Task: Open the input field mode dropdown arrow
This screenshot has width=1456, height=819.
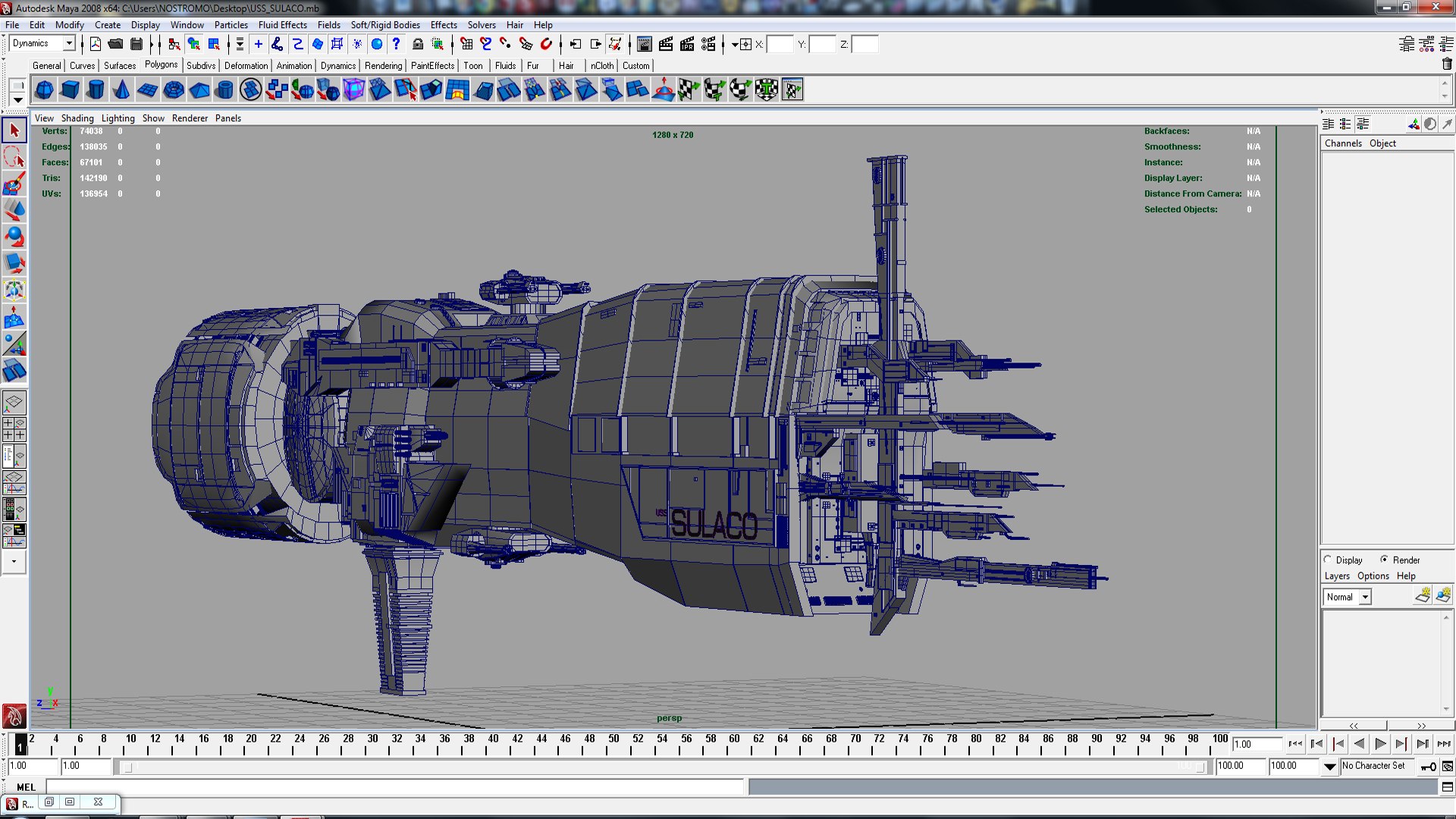Action: coord(735,45)
